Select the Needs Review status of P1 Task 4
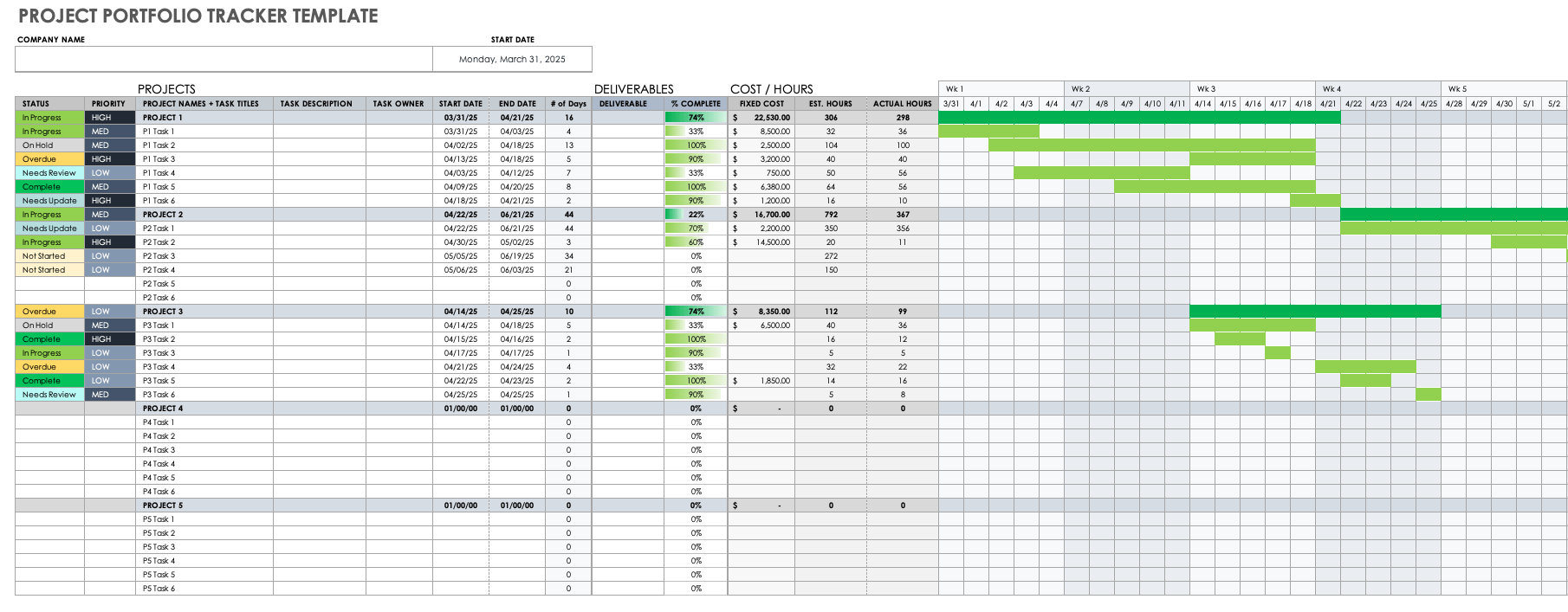This screenshot has height=612, width=1568. (49, 173)
